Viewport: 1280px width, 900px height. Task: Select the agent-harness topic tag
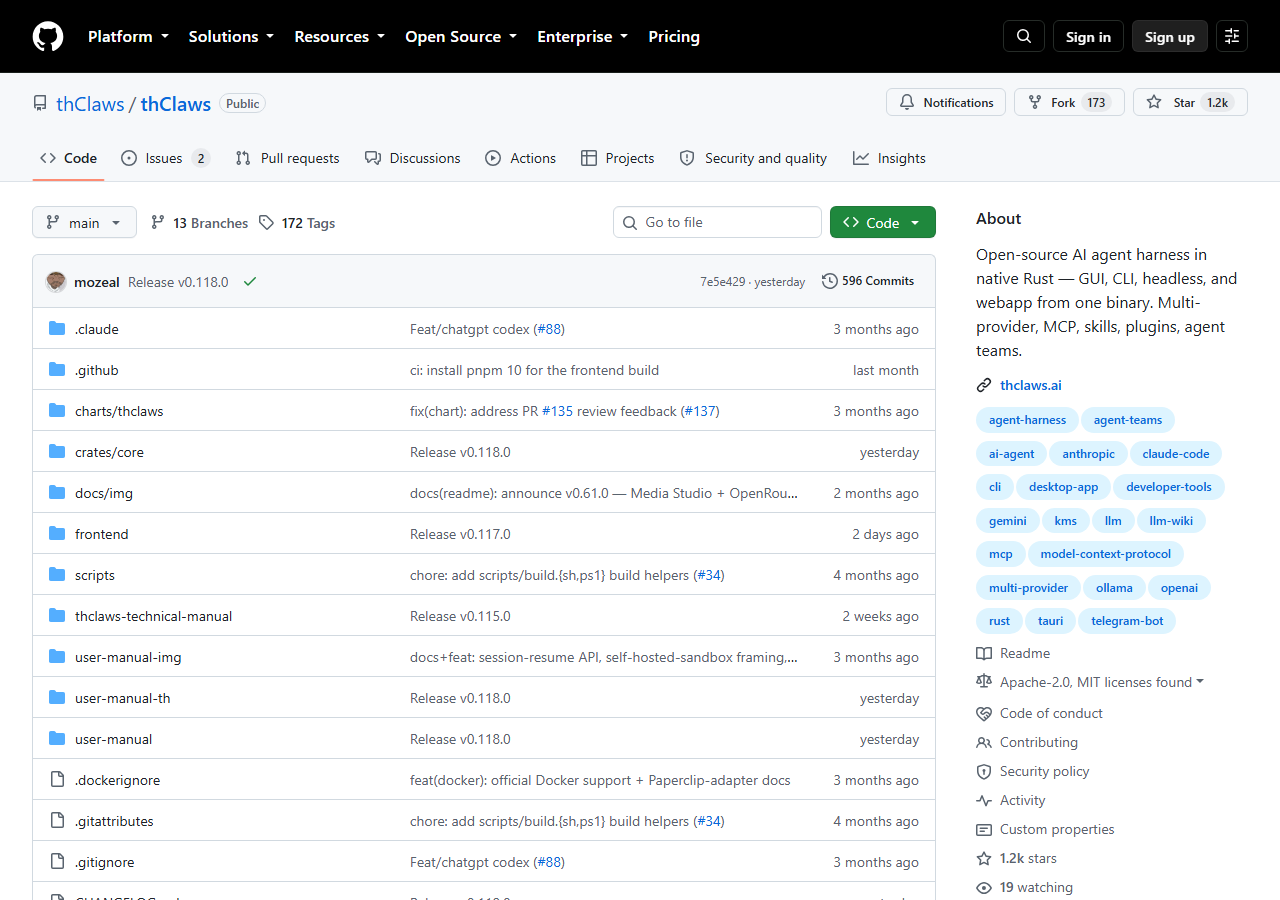click(x=1028, y=420)
